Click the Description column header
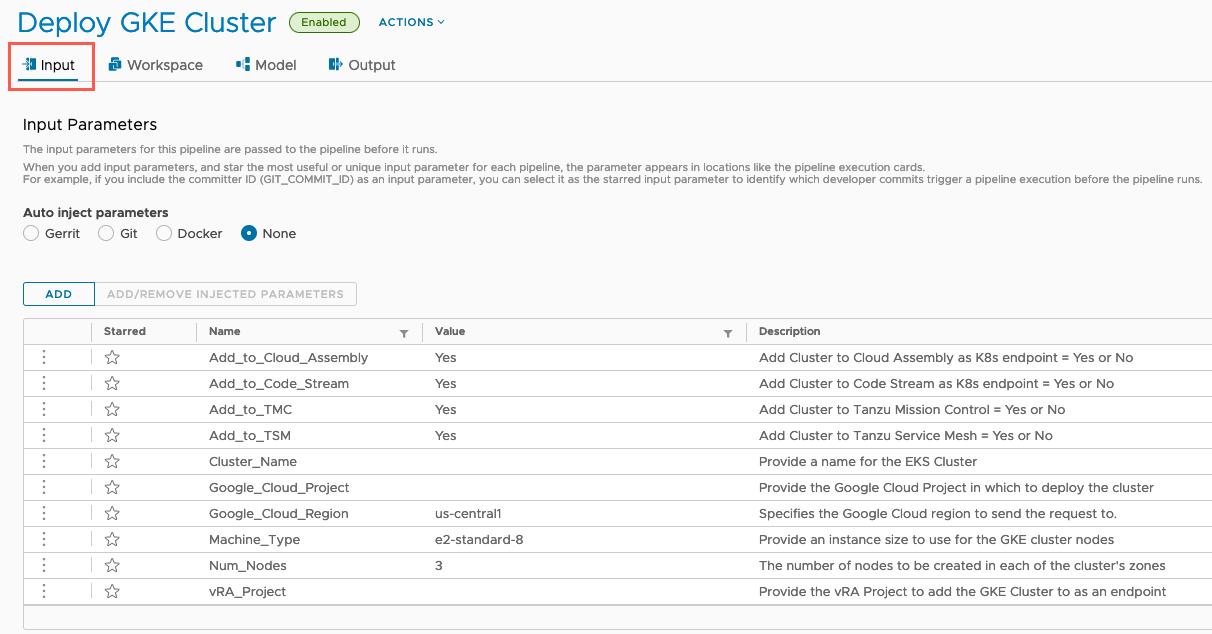Viewport: 1212px width, 634px height. 790,331
